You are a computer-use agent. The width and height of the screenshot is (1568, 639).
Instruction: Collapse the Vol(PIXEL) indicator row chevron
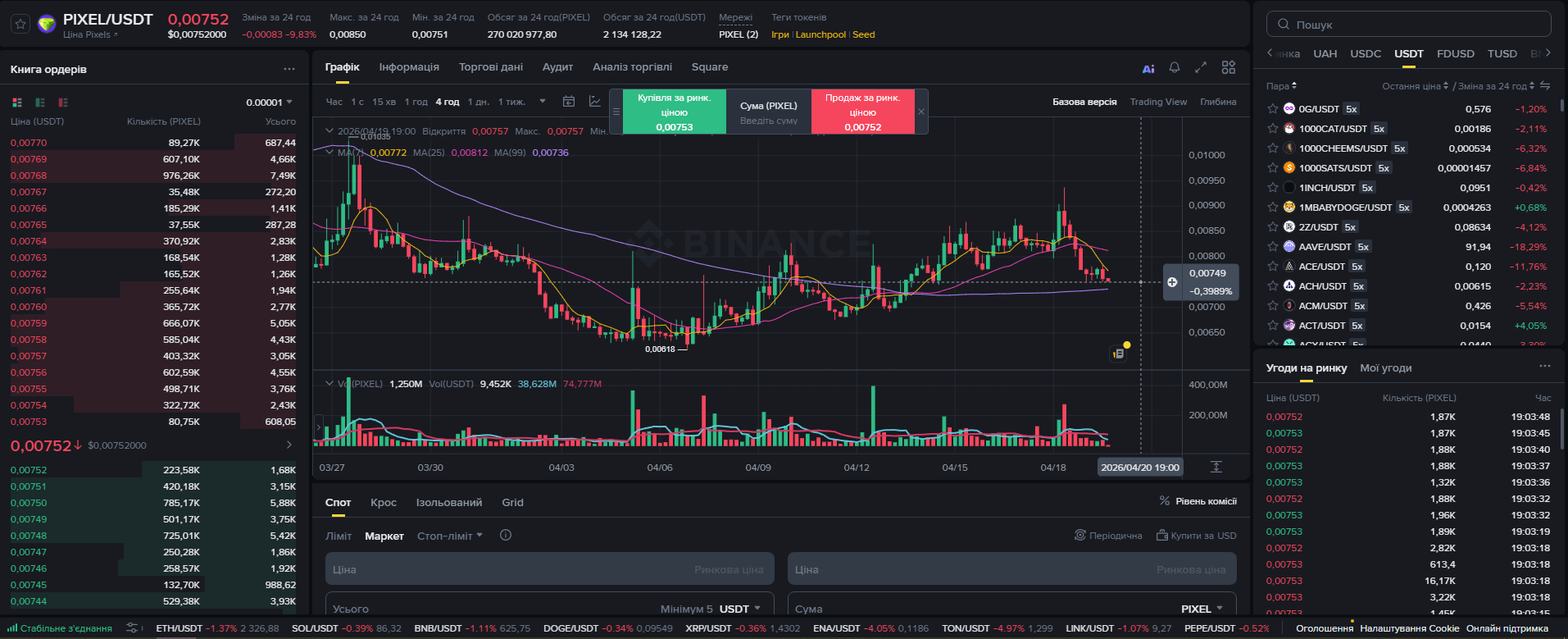330,383
